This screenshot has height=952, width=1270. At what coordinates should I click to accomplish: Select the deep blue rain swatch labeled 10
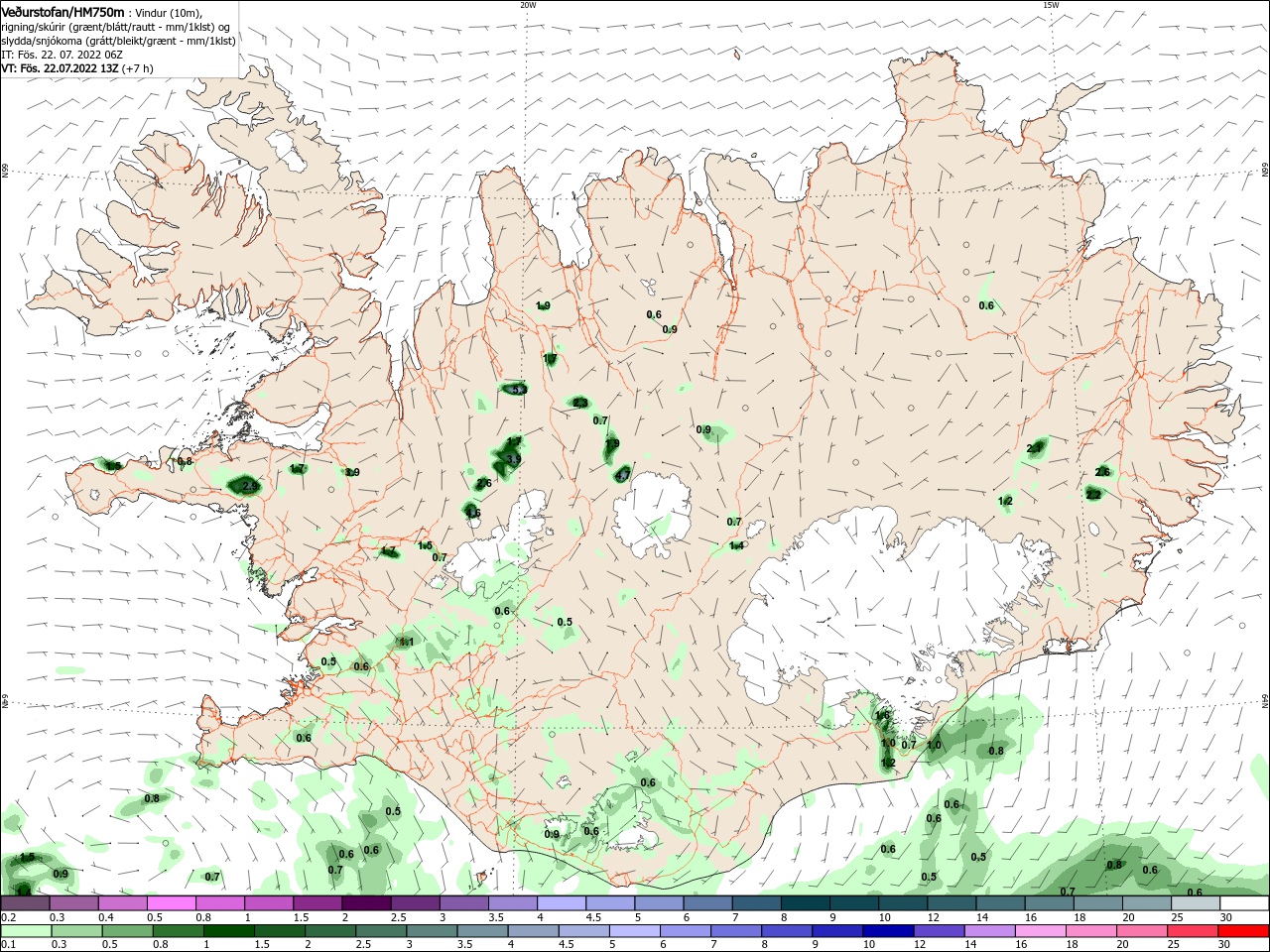pos(886,931)
